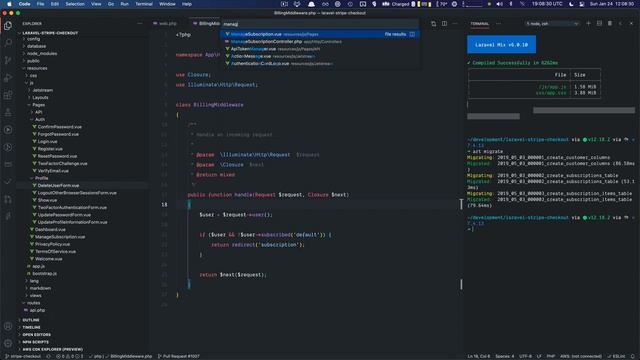Open ManageSubscription.vue in the explorer tree
Screen dimensions: 640x360
[60, 237]
